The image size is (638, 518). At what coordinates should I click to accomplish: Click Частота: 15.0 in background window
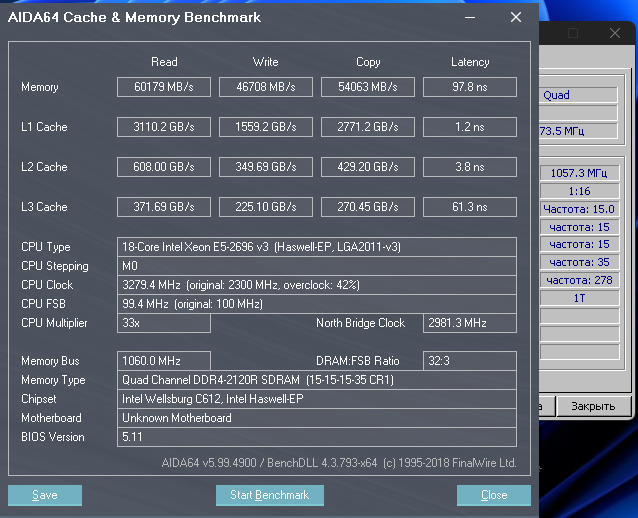point(579,209)
